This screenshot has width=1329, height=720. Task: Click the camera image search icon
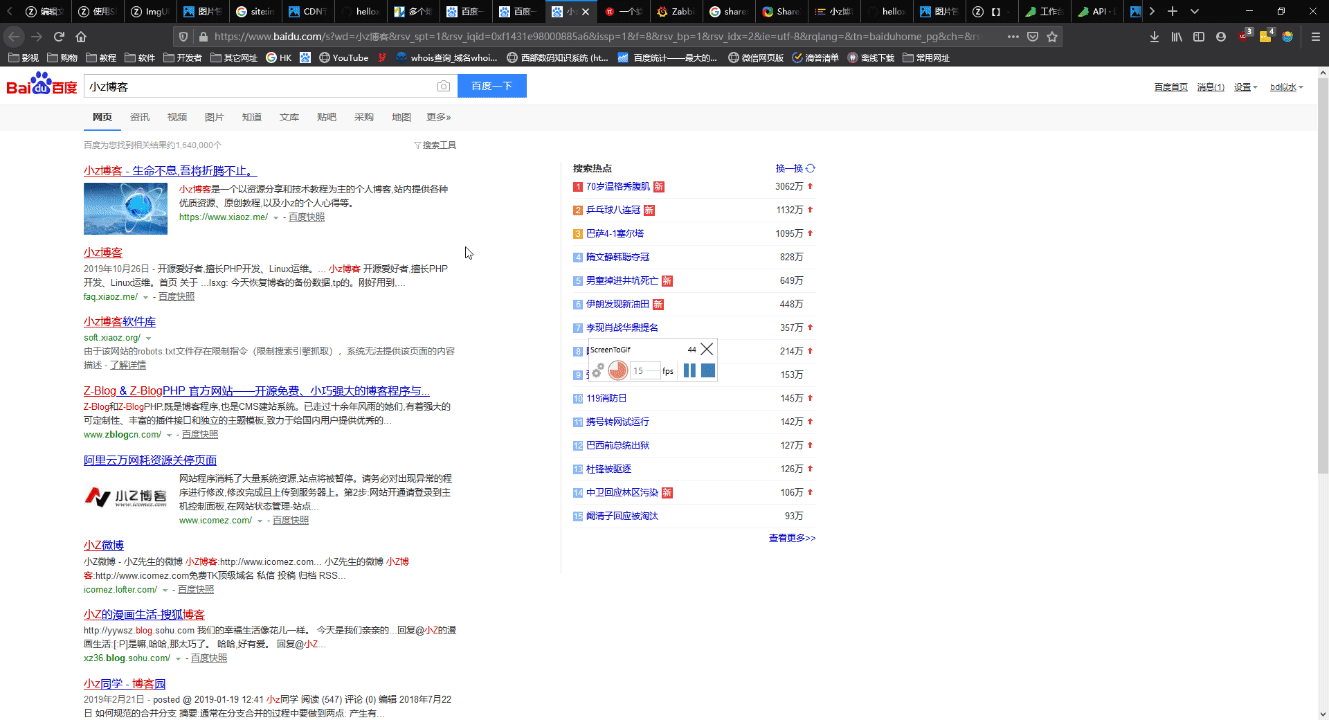click(x=443, y=87)
